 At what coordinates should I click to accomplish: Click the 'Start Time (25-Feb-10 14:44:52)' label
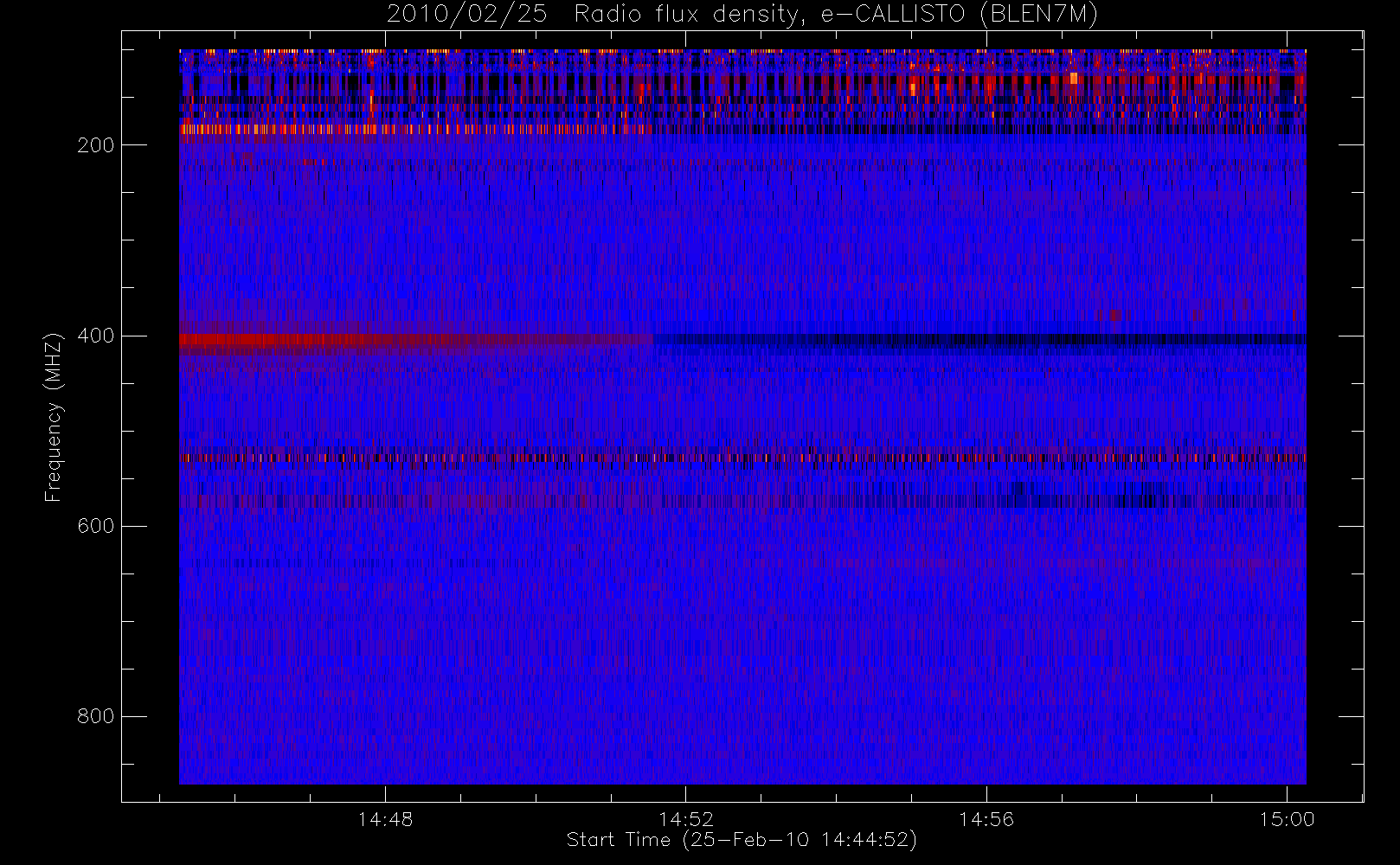coord(742,840)
